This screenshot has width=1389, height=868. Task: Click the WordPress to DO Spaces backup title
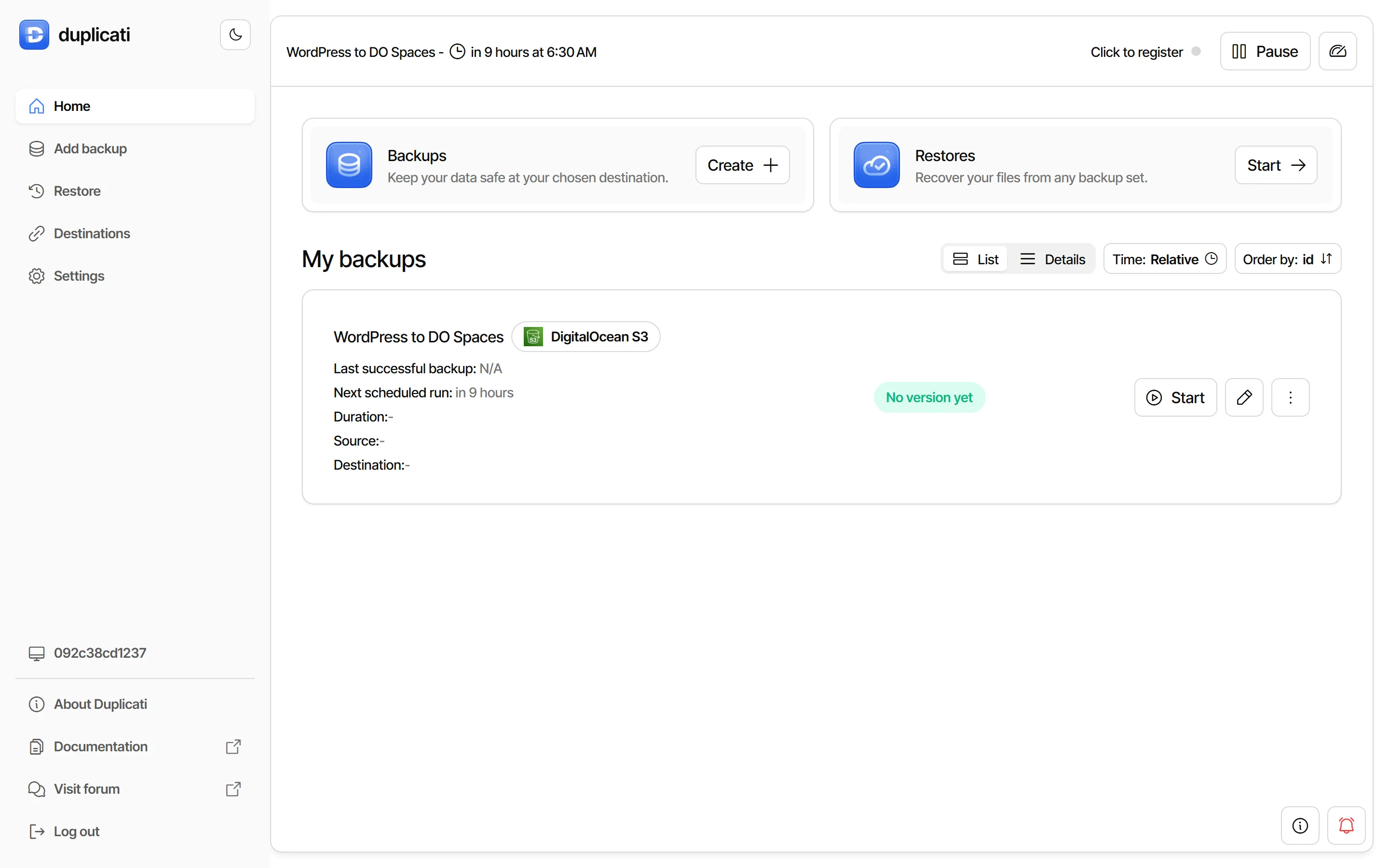click(419, 337)
